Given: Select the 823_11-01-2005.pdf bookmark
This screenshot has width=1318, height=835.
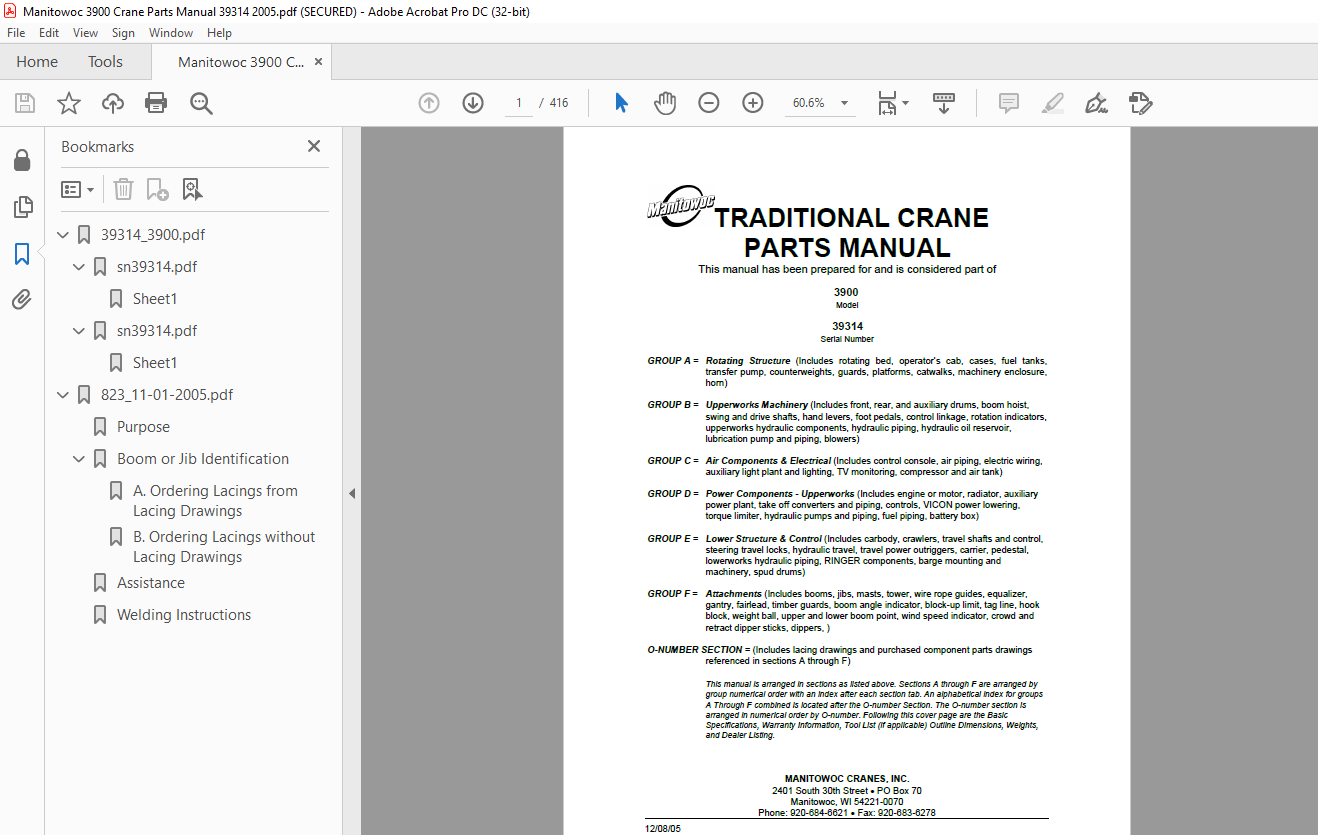Looking at the screenshot, I should [x=167, y=395].
